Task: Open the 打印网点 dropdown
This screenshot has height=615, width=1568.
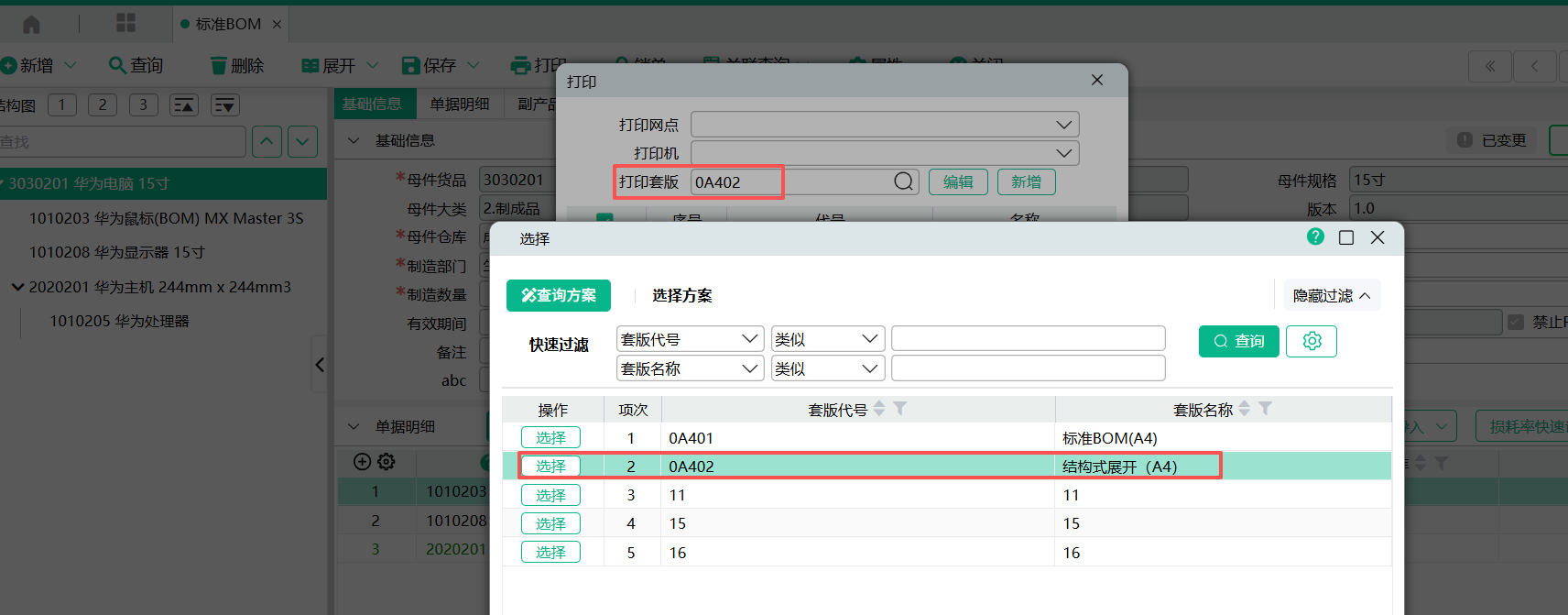Action: 884,125
